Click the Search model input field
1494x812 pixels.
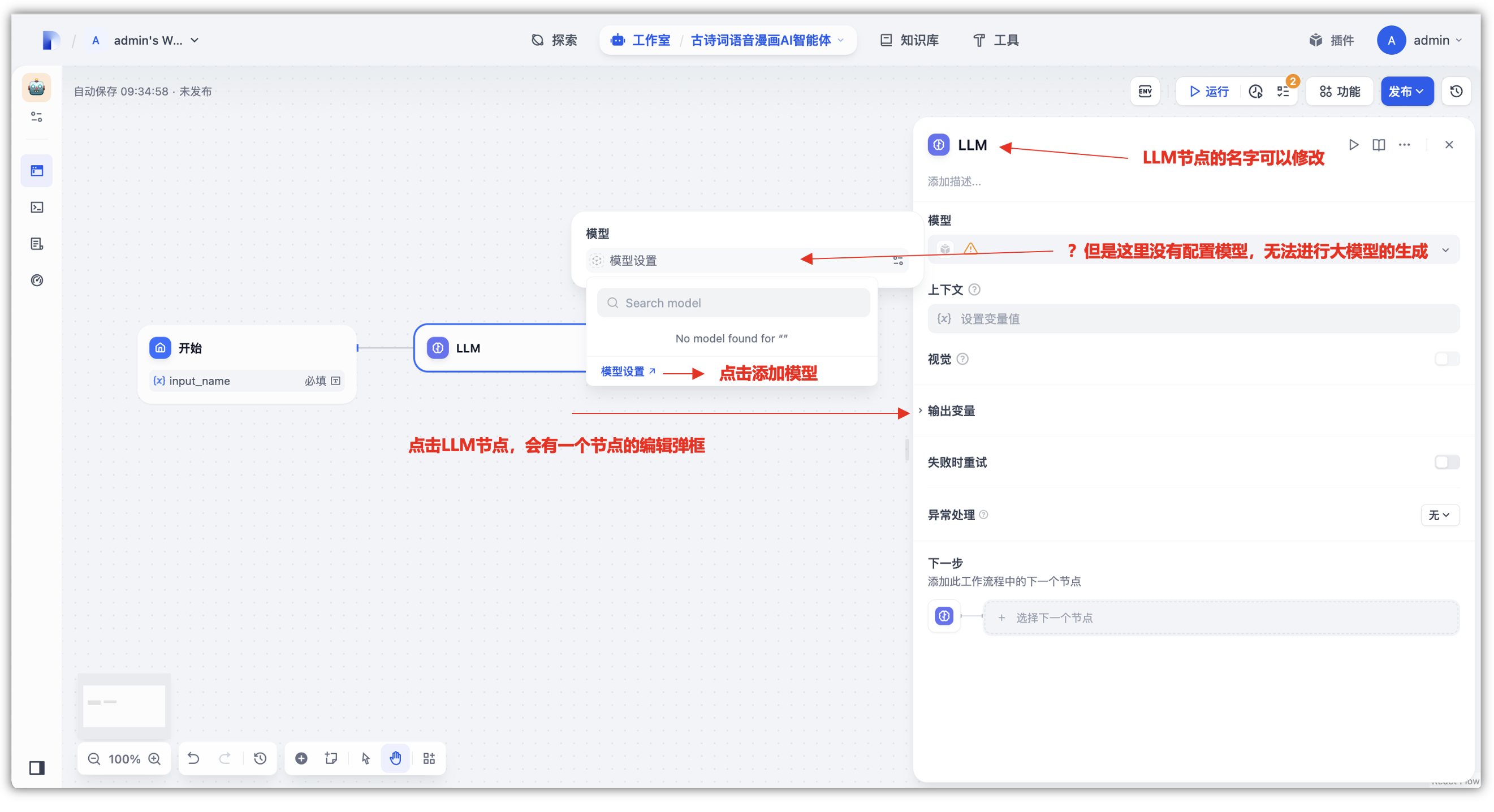tap(733, 303)
